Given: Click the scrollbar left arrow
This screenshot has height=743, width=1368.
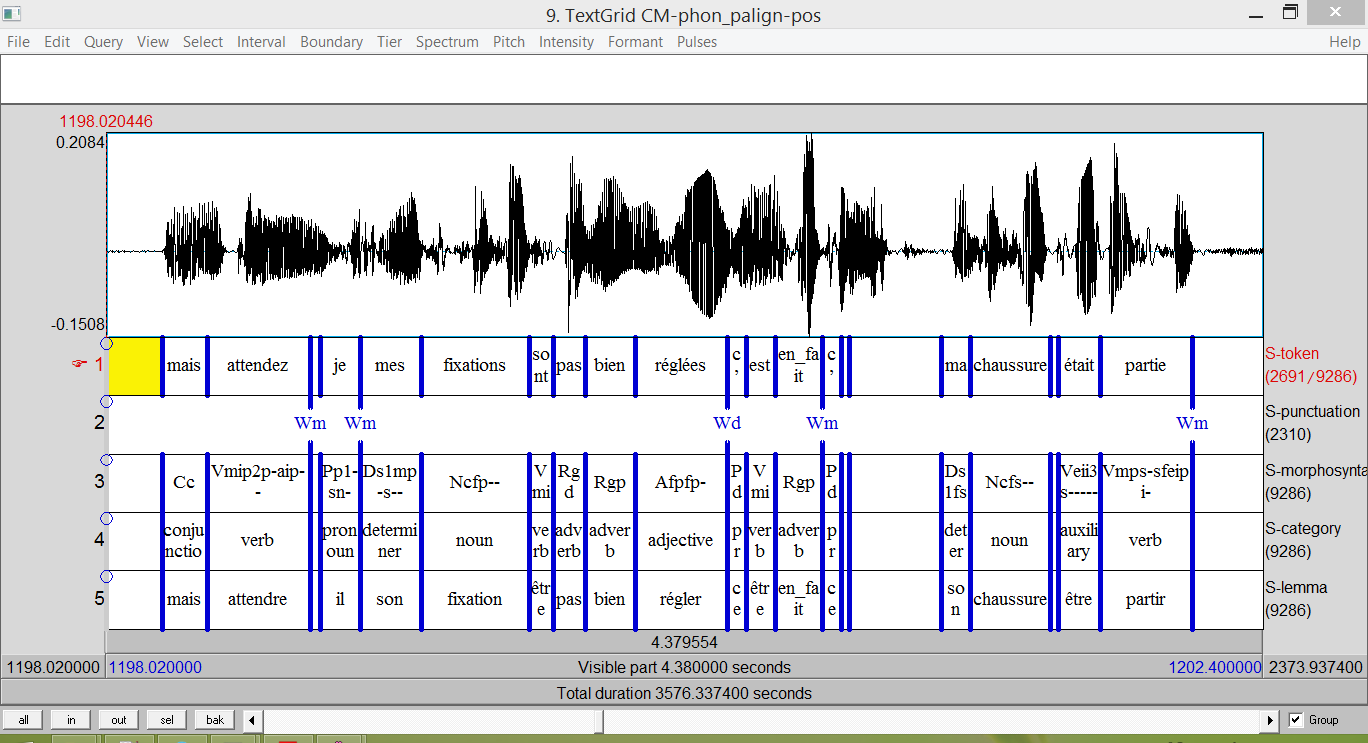Looking at the screenshot, I should [253, 720].
